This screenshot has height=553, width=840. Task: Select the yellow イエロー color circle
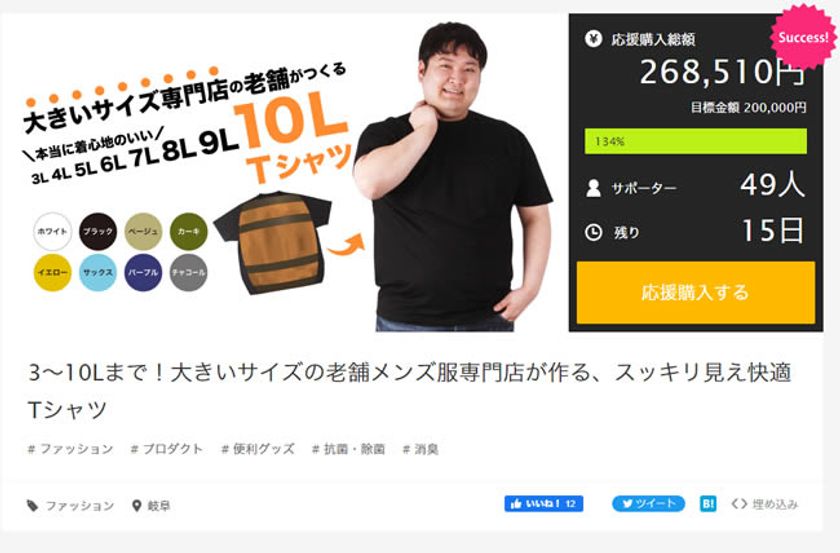pos(52,272)
